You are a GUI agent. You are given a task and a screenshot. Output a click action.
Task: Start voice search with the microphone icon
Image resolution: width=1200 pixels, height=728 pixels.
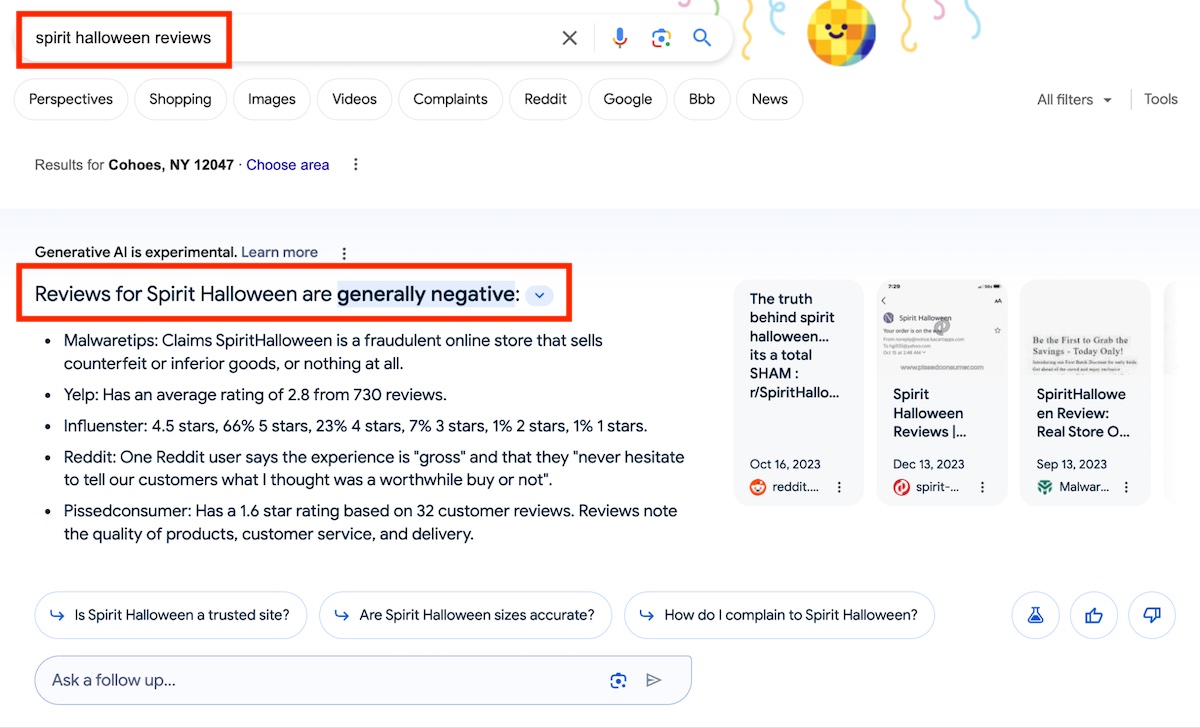click(620, 38)
